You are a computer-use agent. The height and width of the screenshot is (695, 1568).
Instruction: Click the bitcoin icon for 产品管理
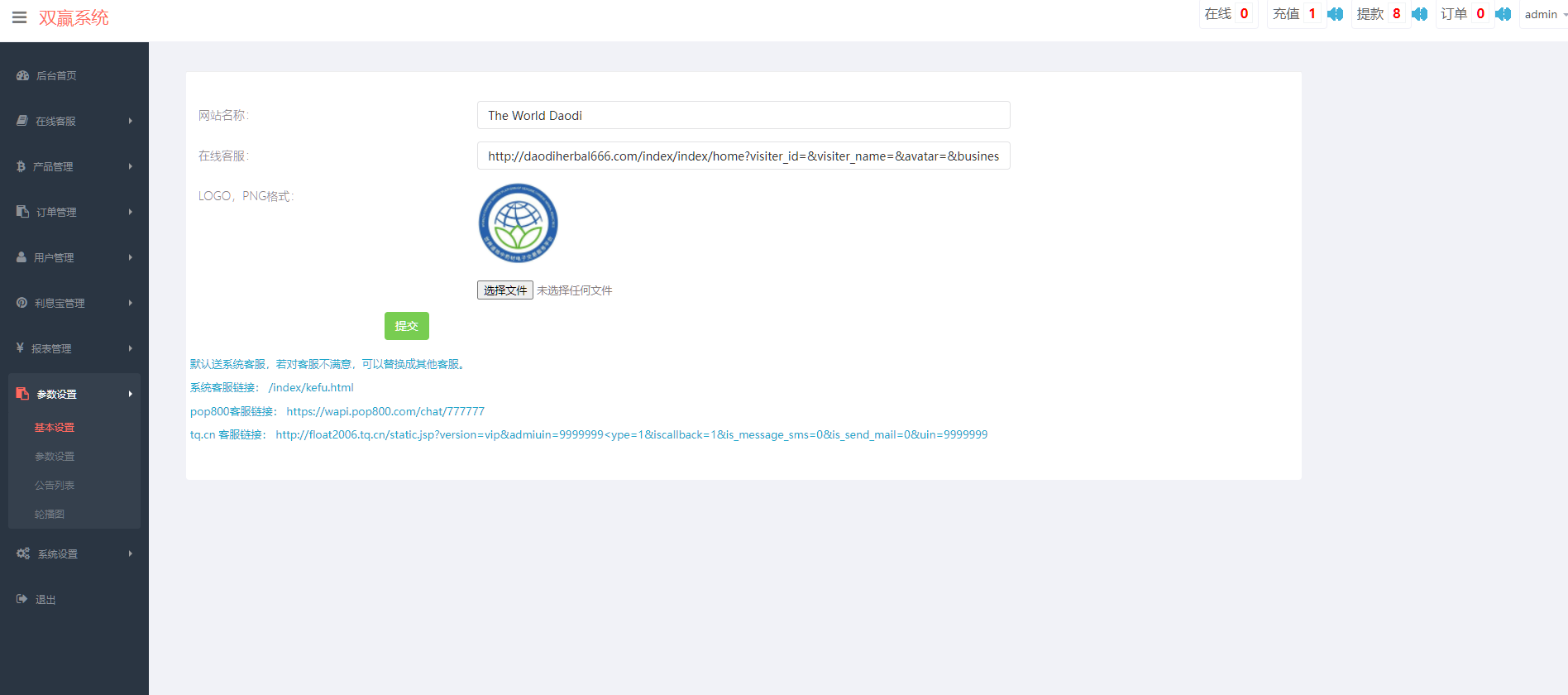21,166
